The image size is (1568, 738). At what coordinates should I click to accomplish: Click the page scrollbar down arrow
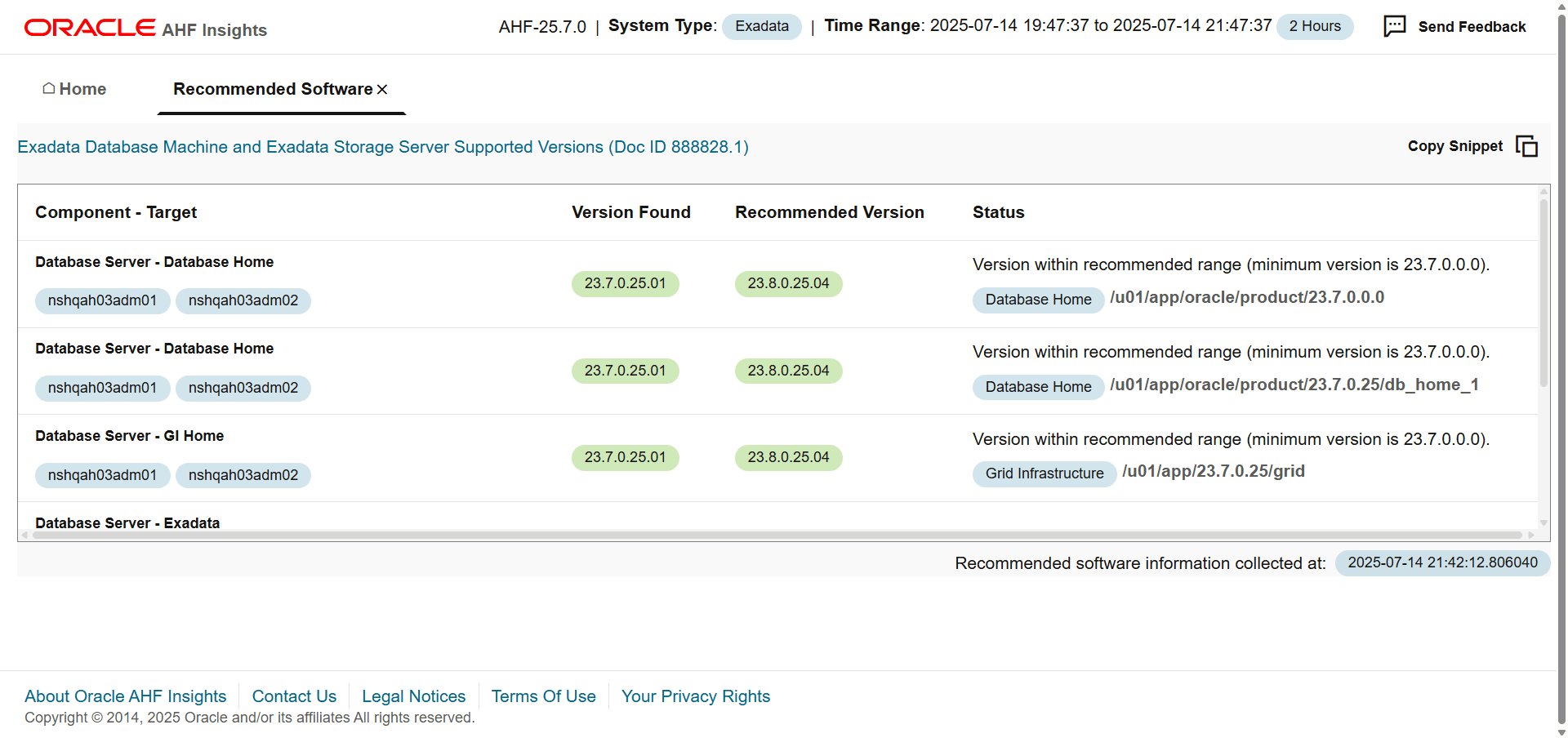(1562, 731)
